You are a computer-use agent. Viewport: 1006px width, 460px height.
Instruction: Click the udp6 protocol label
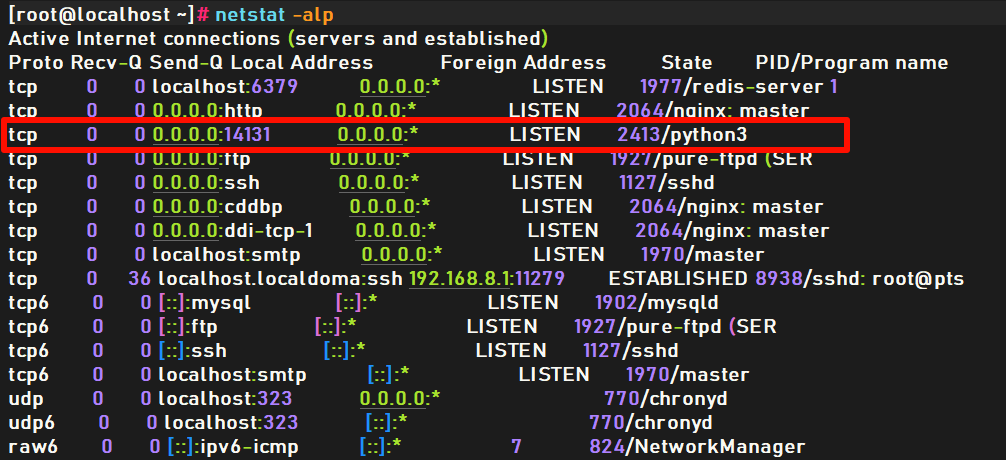point(32,423)
